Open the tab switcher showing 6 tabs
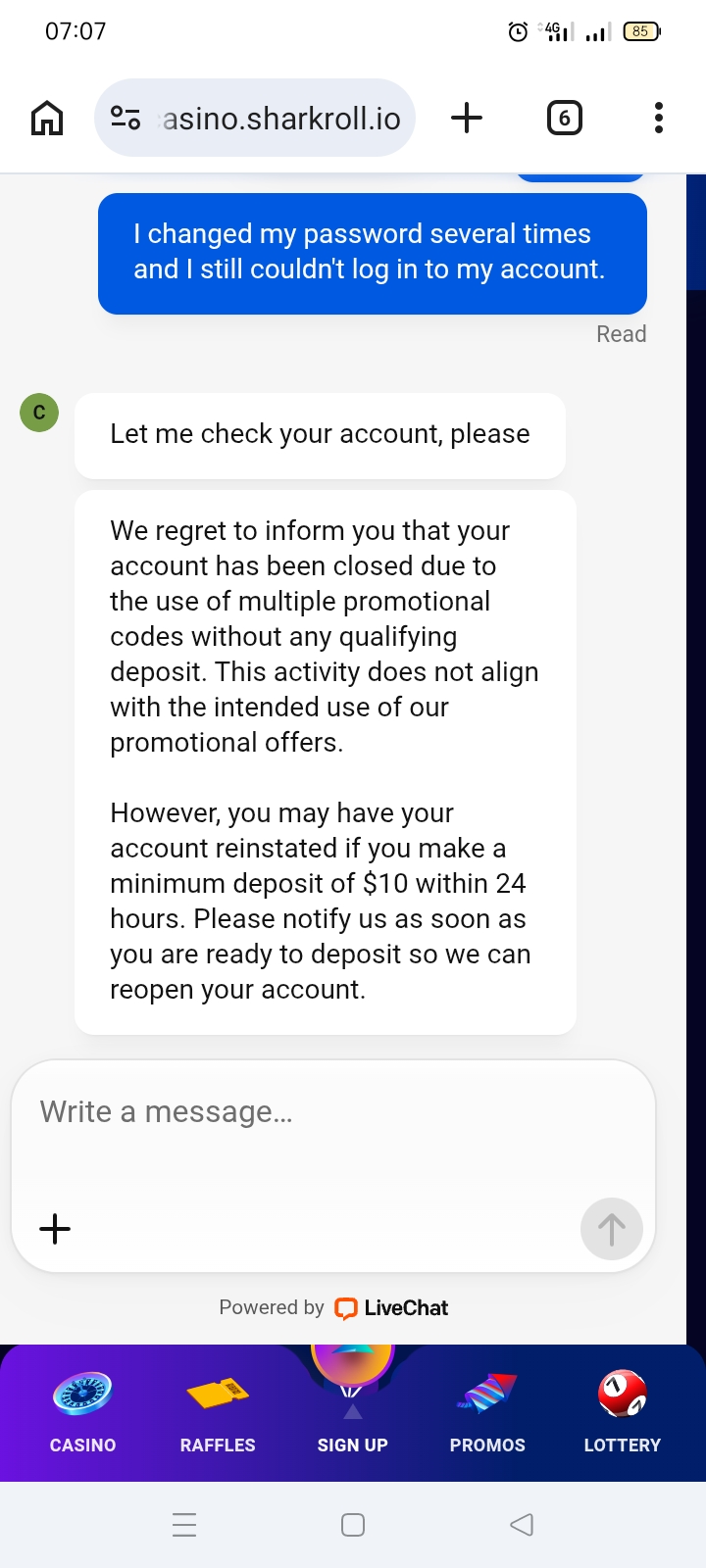 click(564, 119)
